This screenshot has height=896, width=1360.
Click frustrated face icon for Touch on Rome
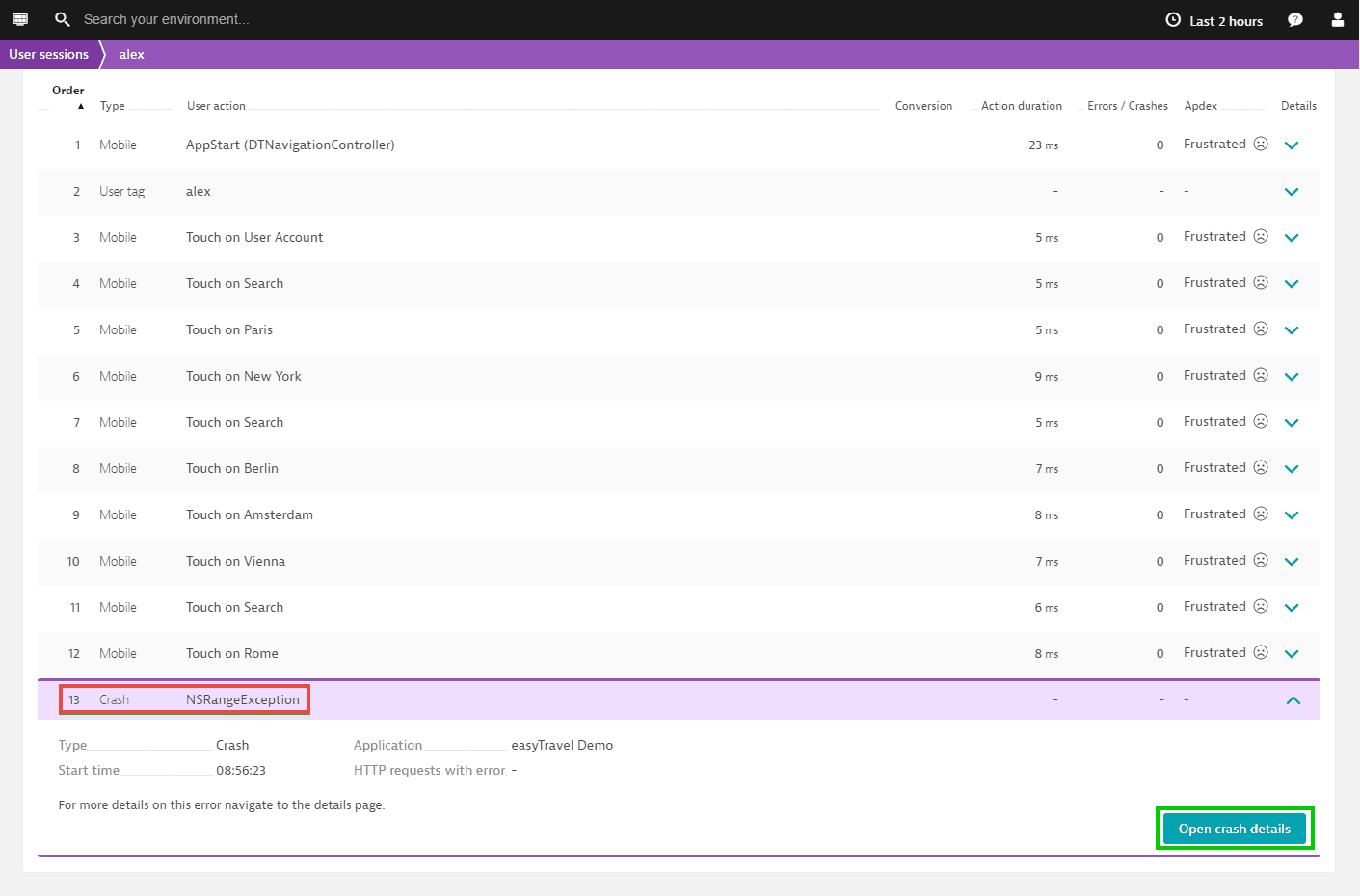point(1261,652)
